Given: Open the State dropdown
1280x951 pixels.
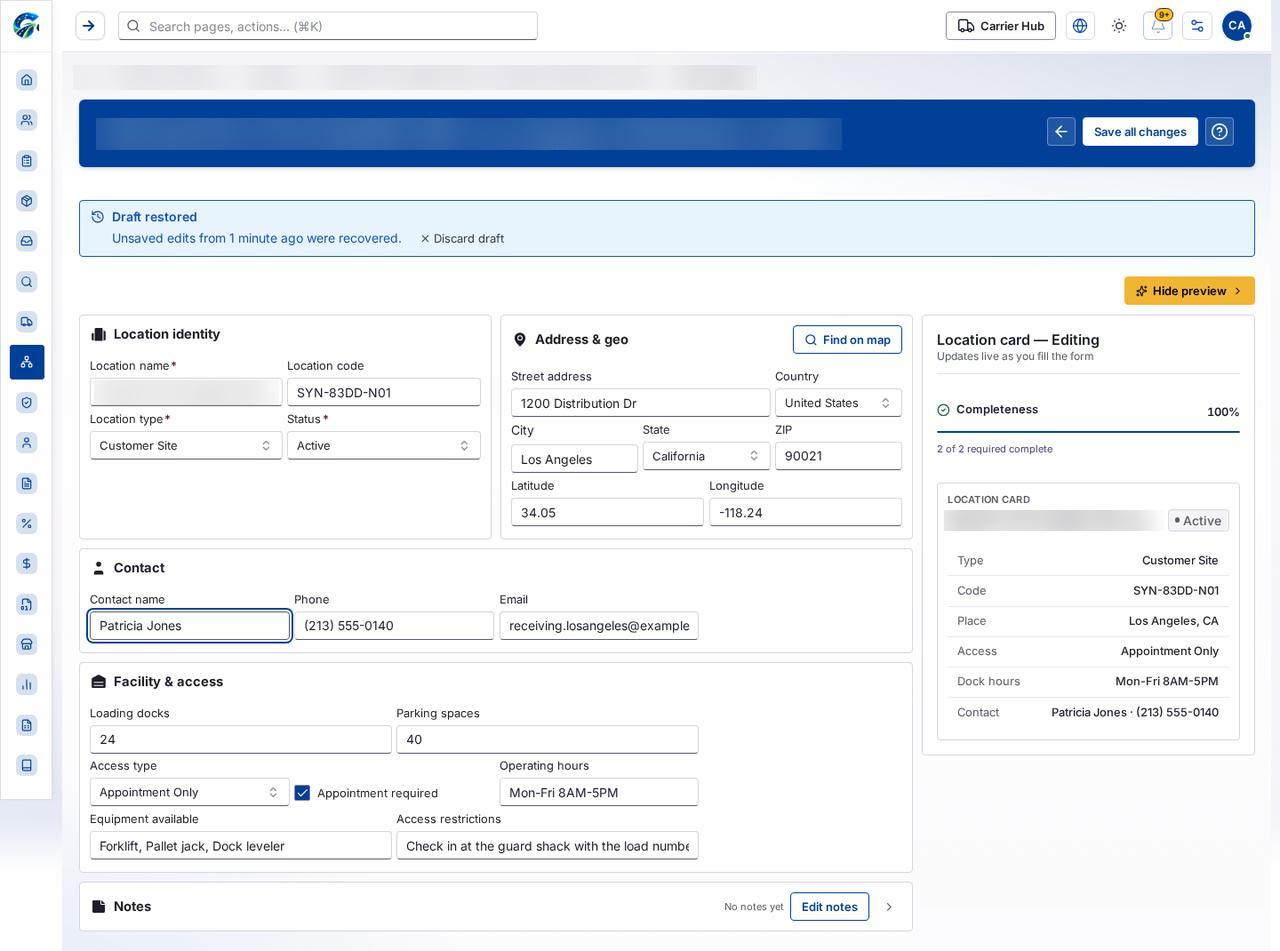Looking at the screenshot, I should coord(706,456).
